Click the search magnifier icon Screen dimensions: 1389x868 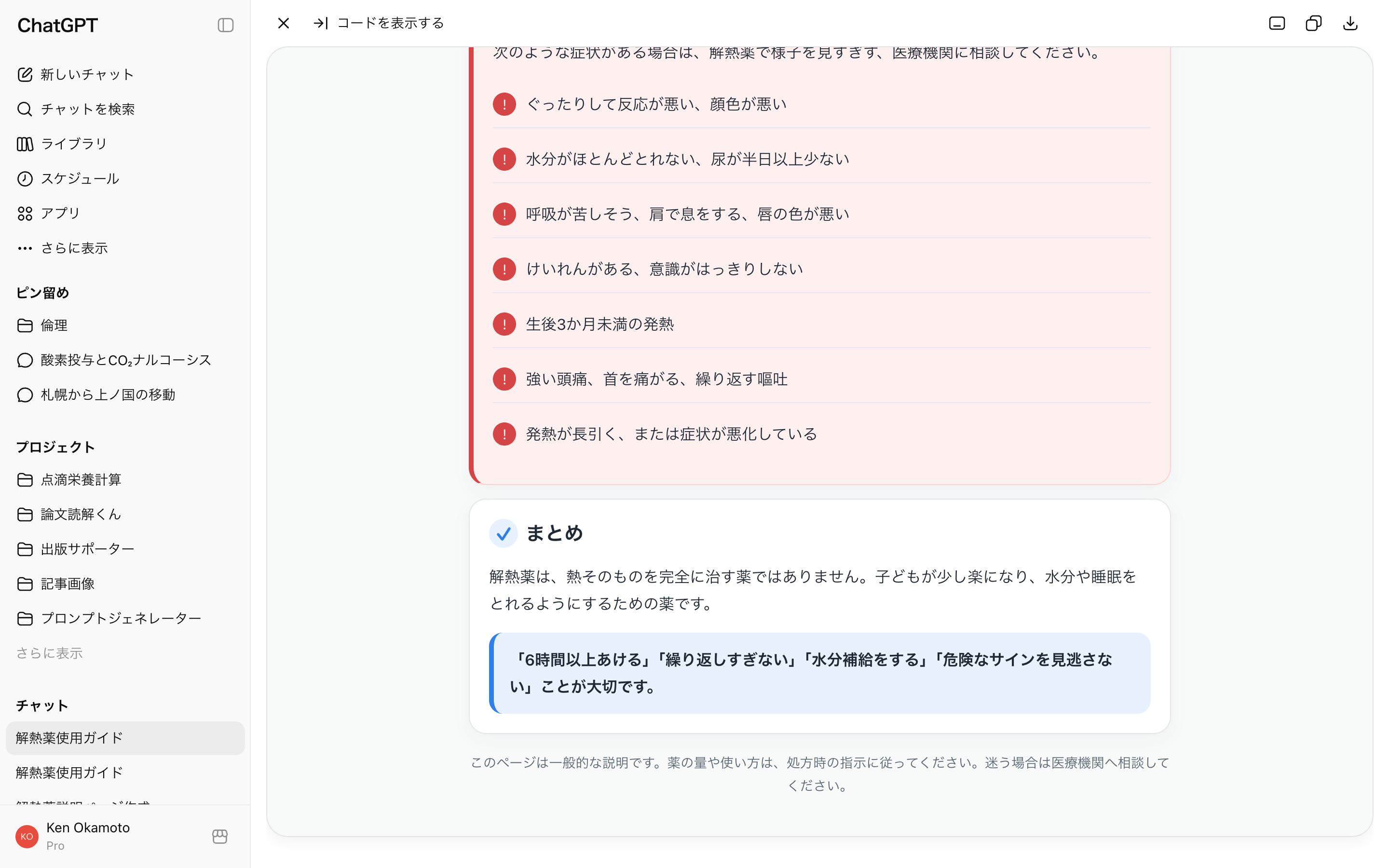[25, 109]
